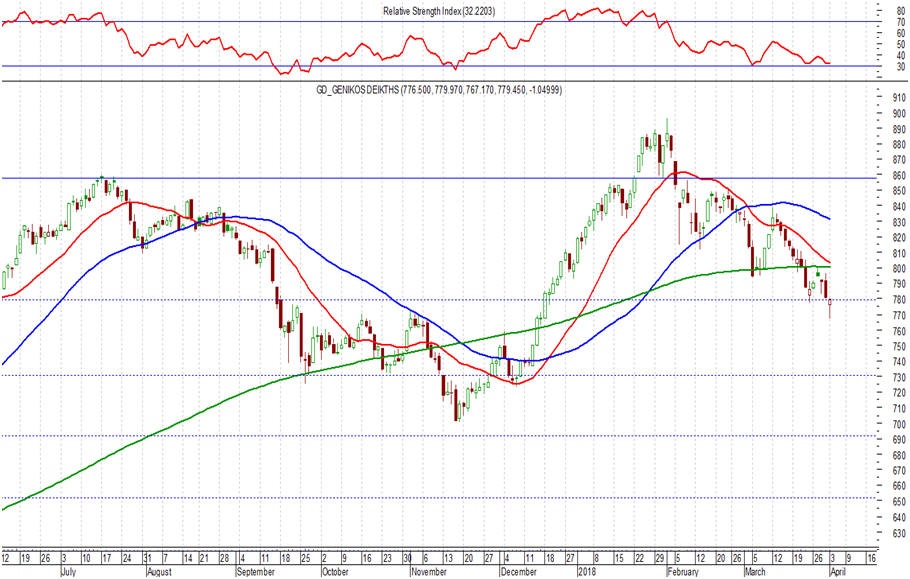Click the 650 price axis label
The image size is (910, 579).
900,501
